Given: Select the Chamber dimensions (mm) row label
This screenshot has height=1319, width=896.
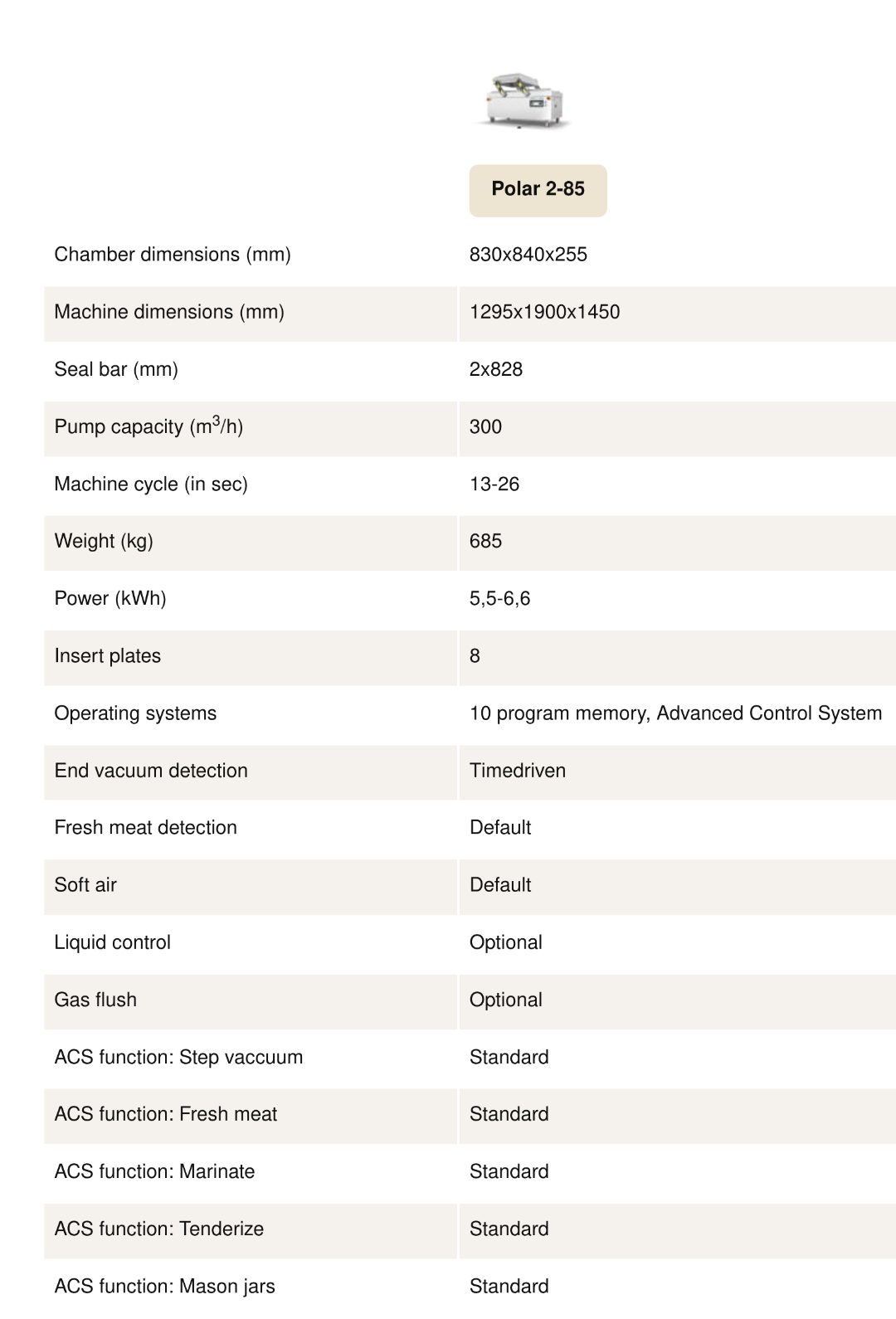Looking at the screenshot, I should tap(173, 255).
